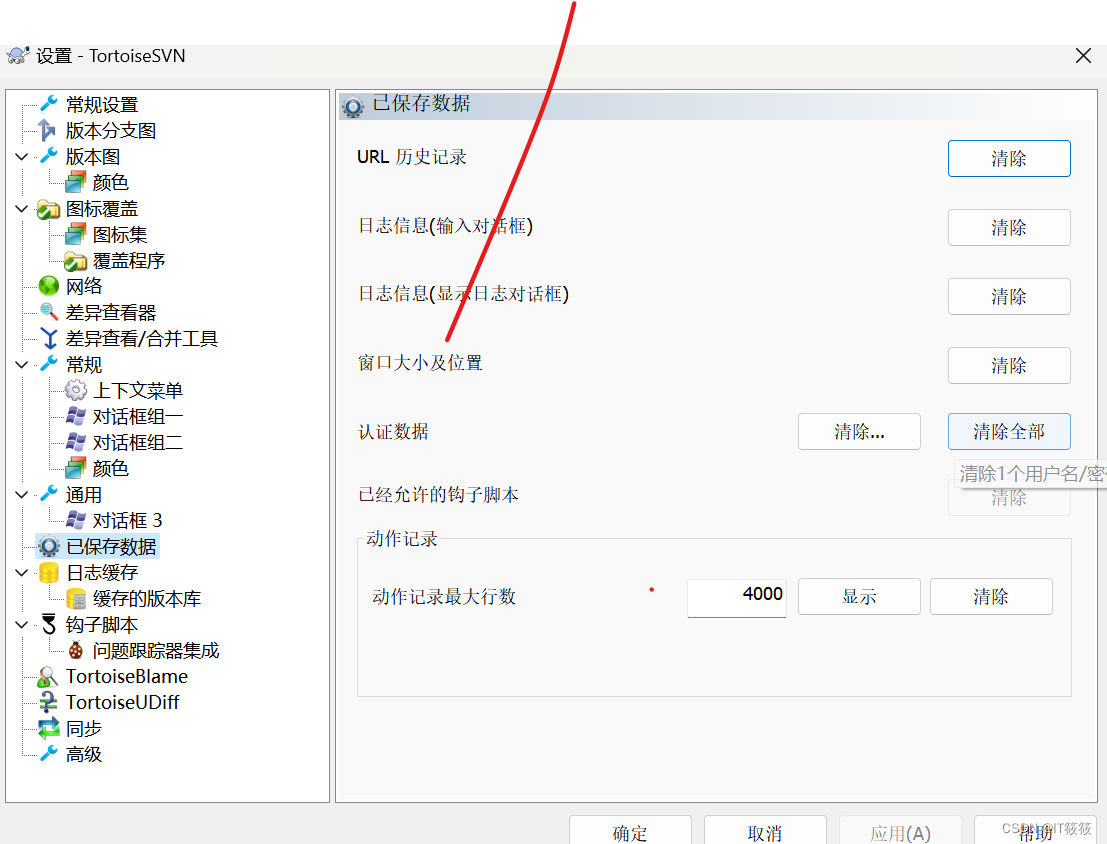Select 高级 in the settings tree

tap(84, 754)
